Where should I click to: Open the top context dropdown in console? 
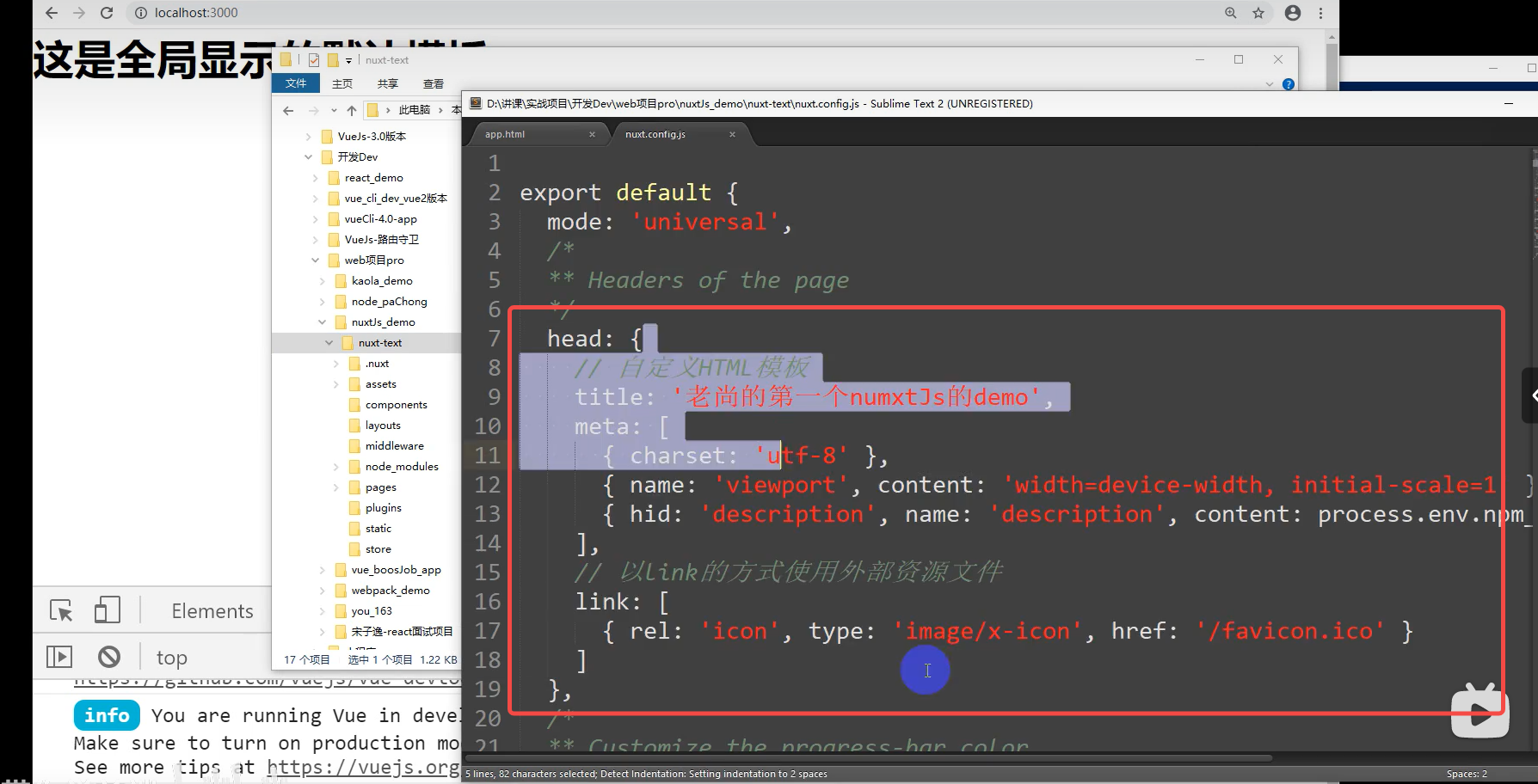coord(172,658)
